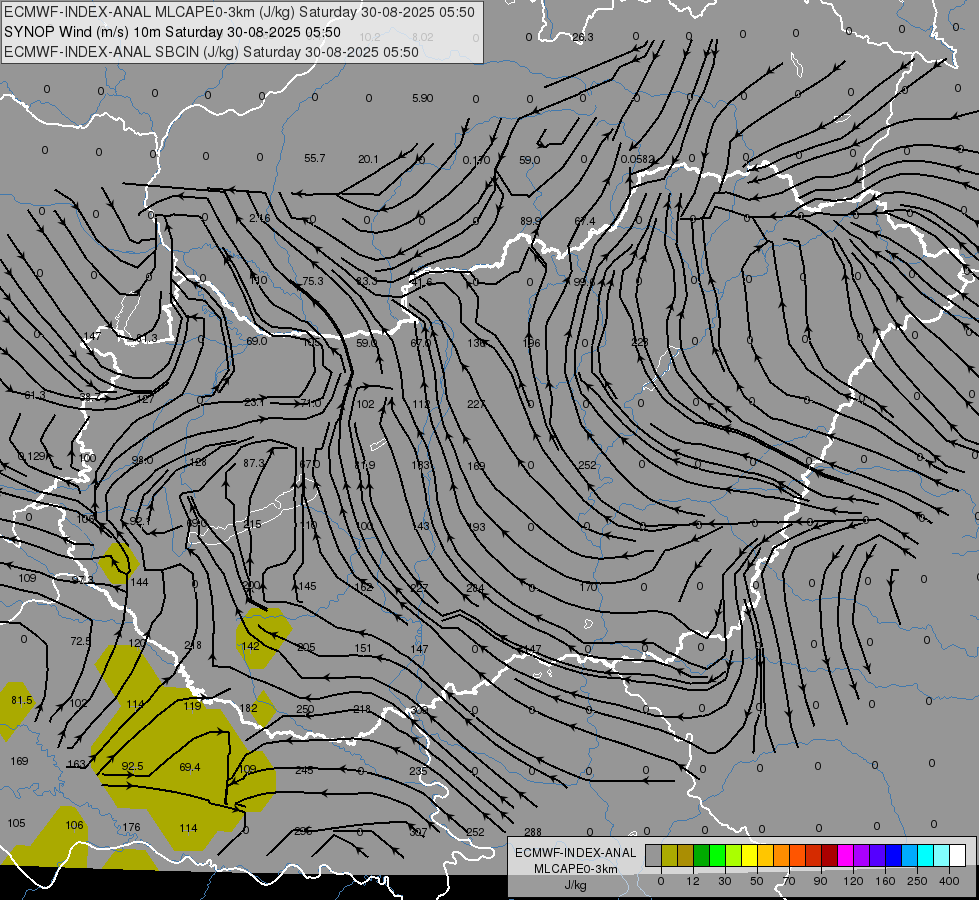Click the map value 72.5

pyautogui.click(x=81, y=641)
